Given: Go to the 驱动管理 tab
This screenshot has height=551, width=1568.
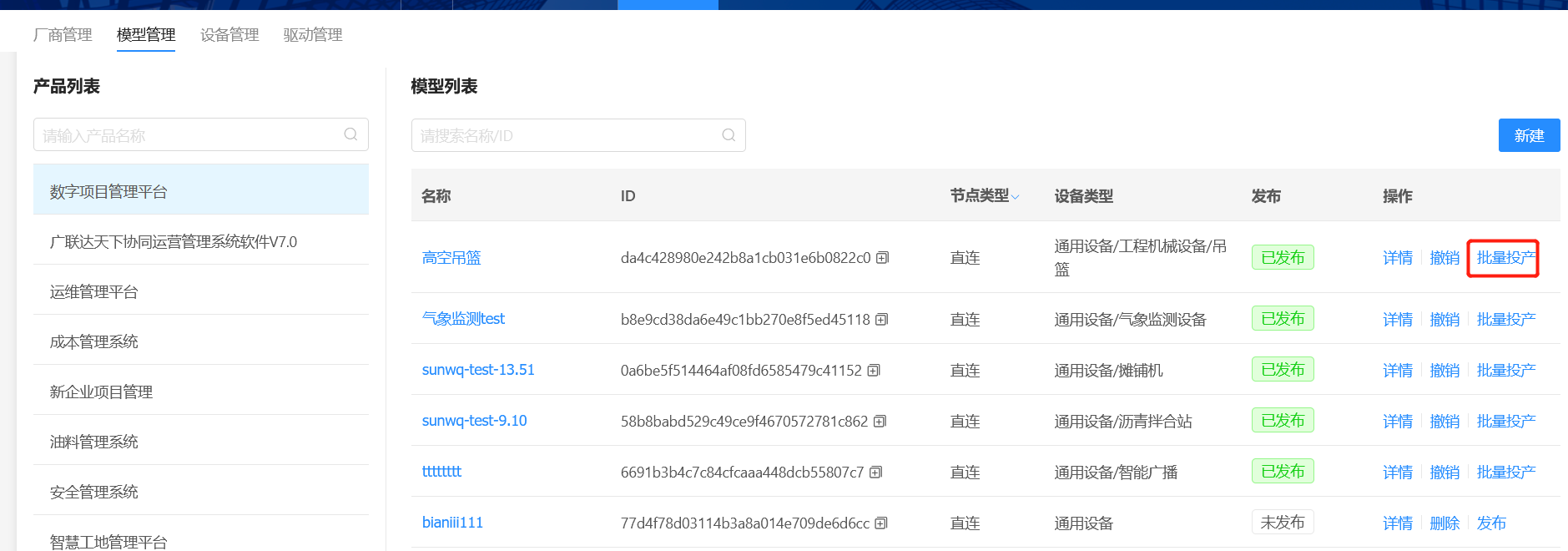Looking at the screenshot, I should click(x=313, y=35).
